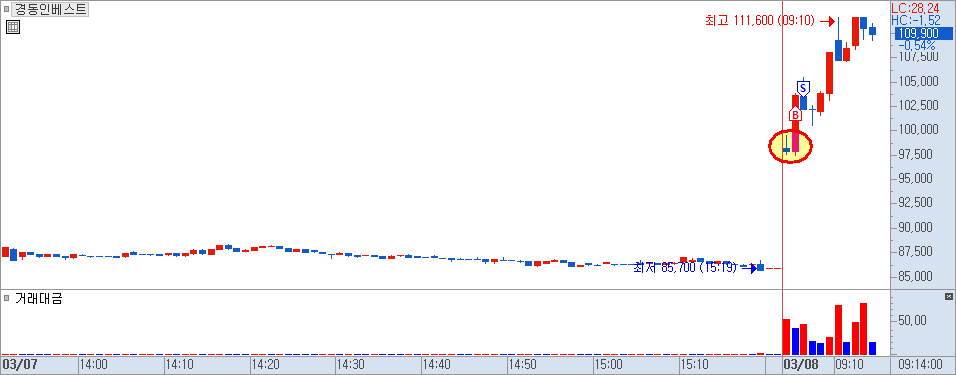Click the small square beside 거래대금

[6, 298]
